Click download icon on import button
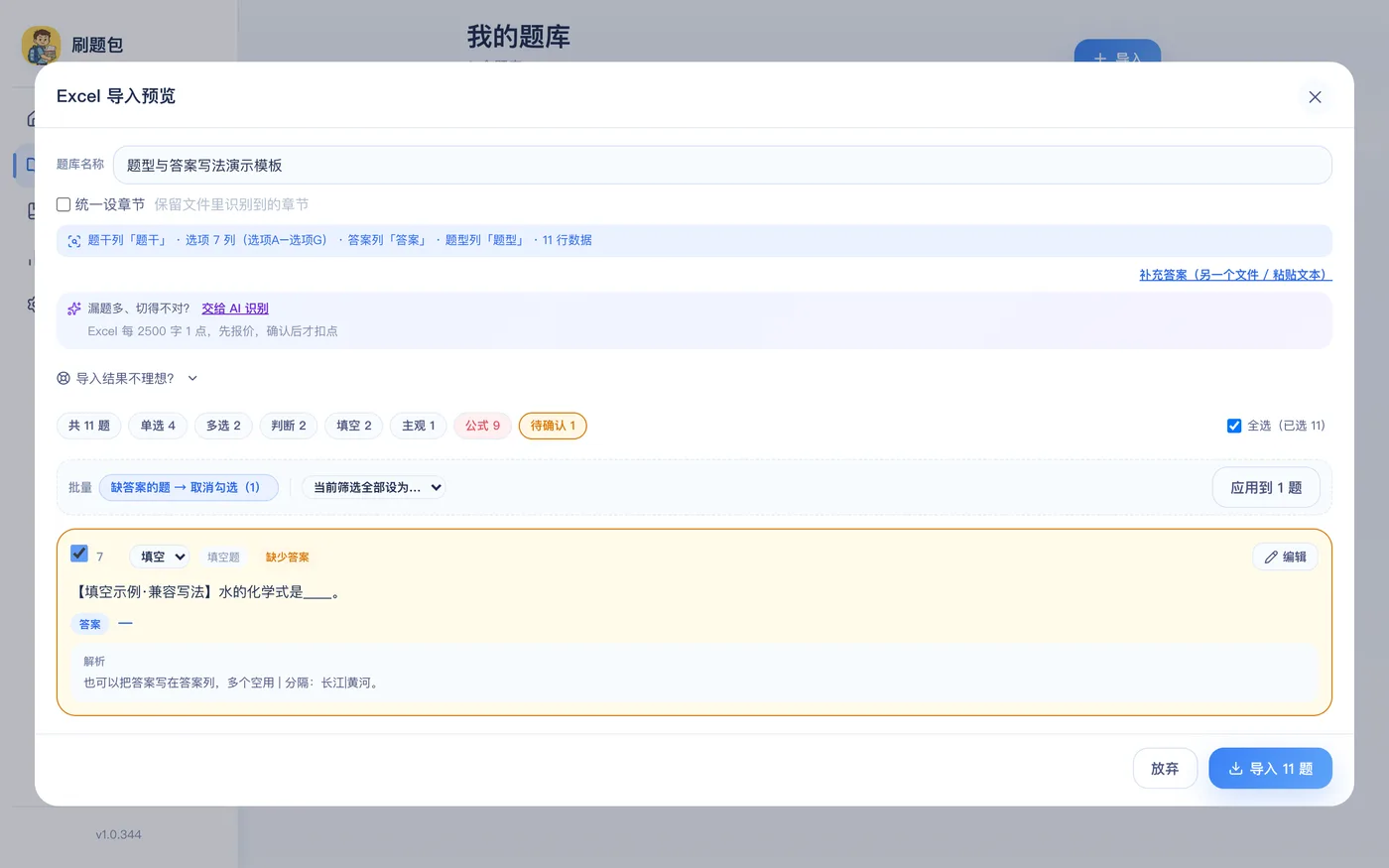 pos(1235,769)
